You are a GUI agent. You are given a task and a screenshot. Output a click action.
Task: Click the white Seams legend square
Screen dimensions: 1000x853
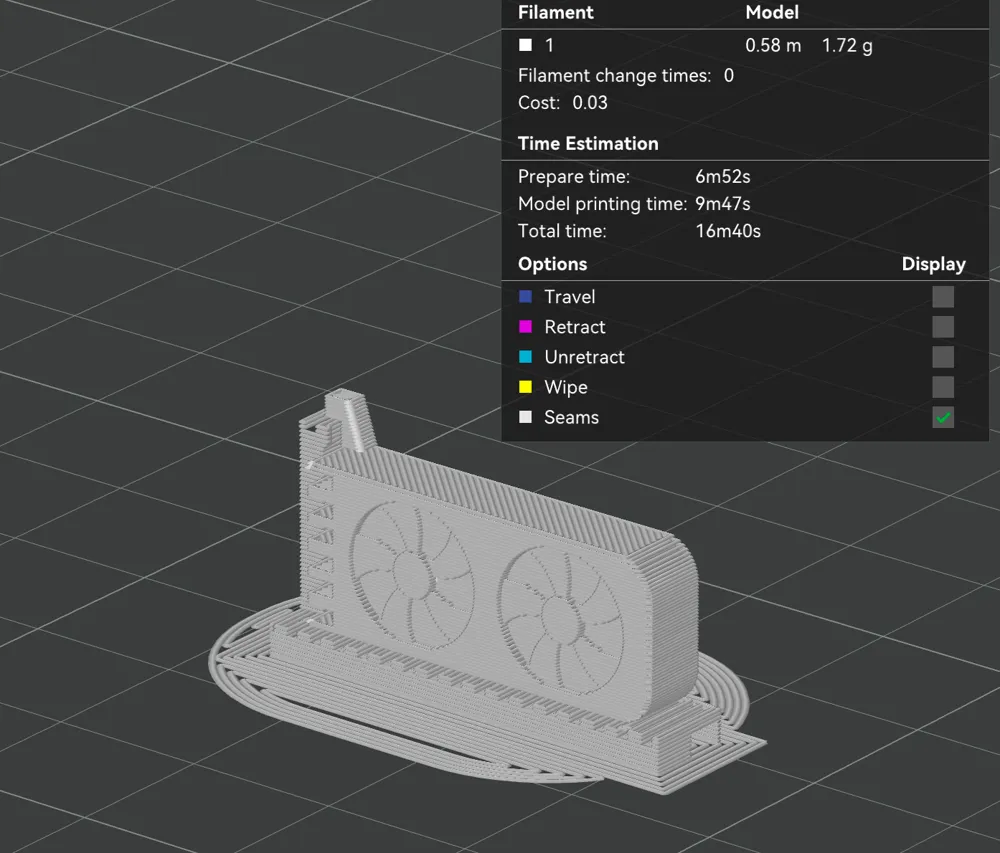[525, 417]
